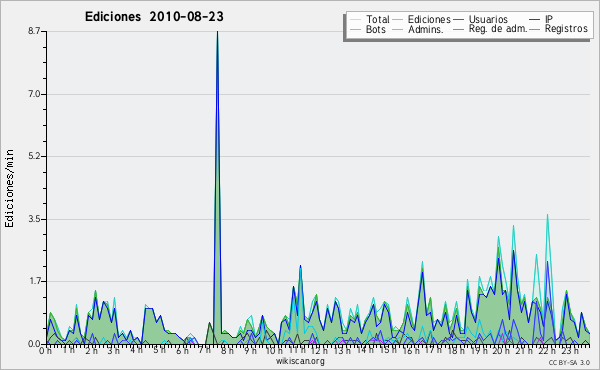Click the cyan Total legend line swatch

[355, 20]
